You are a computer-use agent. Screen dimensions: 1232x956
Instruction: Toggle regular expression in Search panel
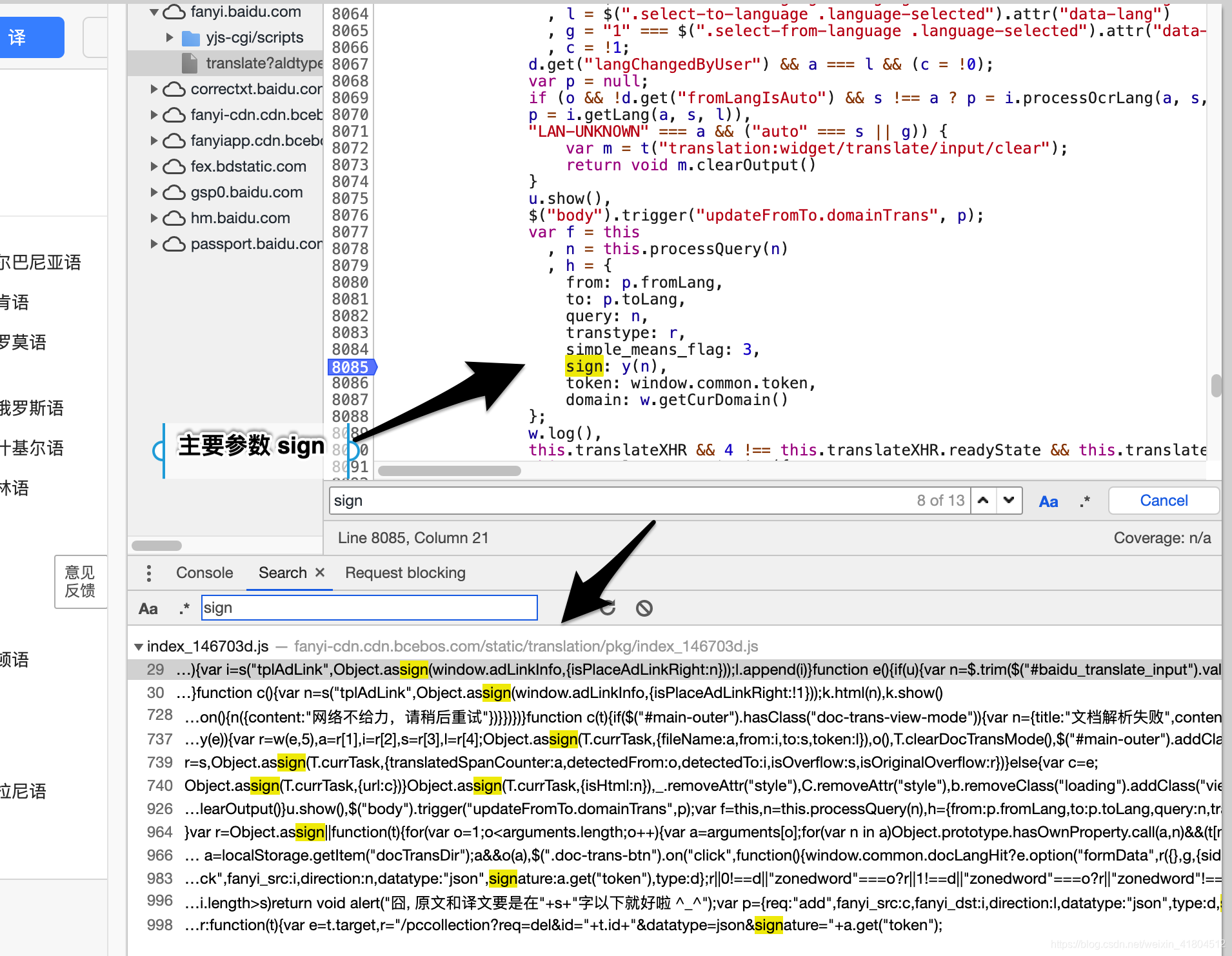184,608
